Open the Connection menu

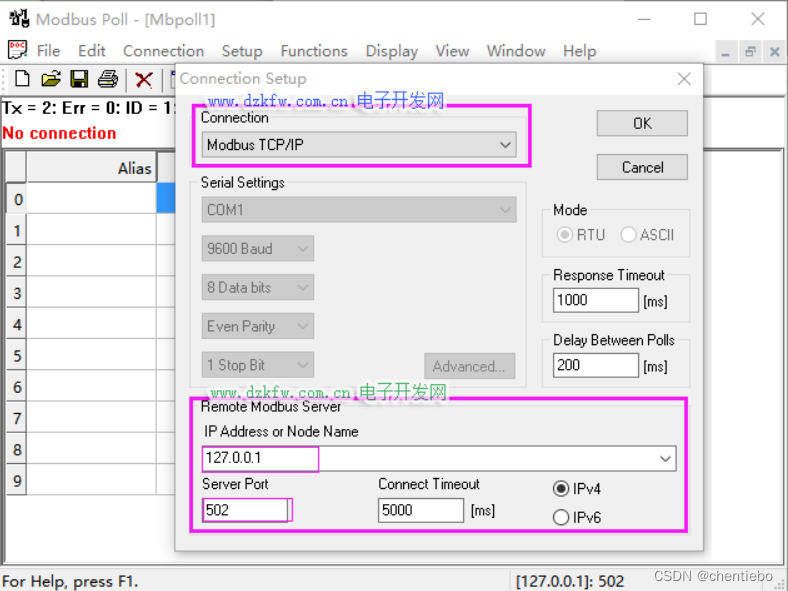[163, 51]
